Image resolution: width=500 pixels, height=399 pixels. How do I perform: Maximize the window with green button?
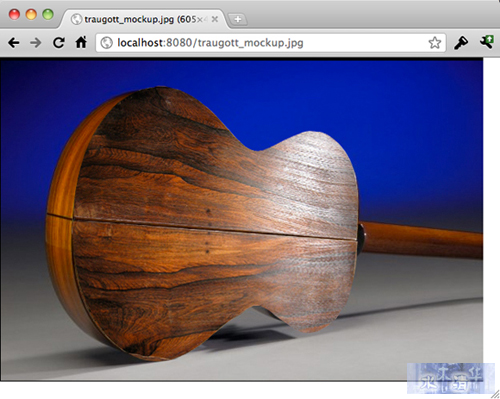48,14
